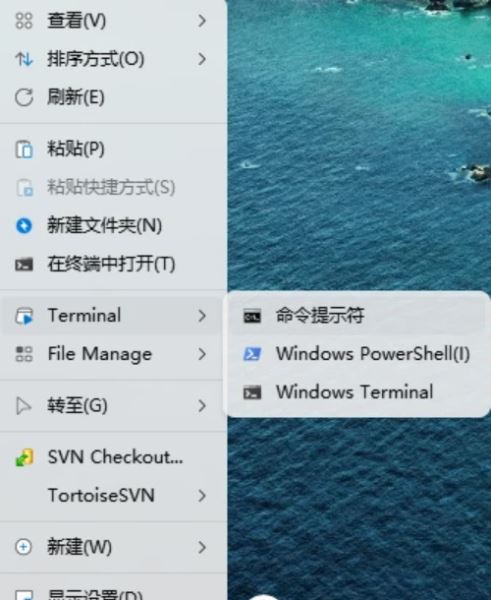Expand the 查看(V) submenu chevron
This screenshot has width=491, height=600.
[x=202, y=21]
